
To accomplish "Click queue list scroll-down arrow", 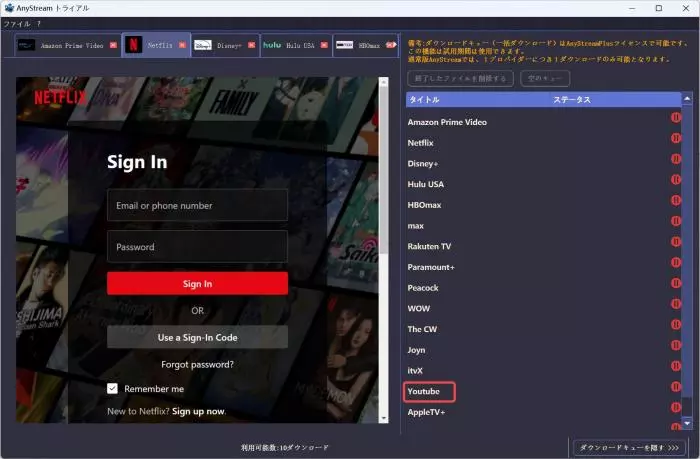I will point(687,422).
